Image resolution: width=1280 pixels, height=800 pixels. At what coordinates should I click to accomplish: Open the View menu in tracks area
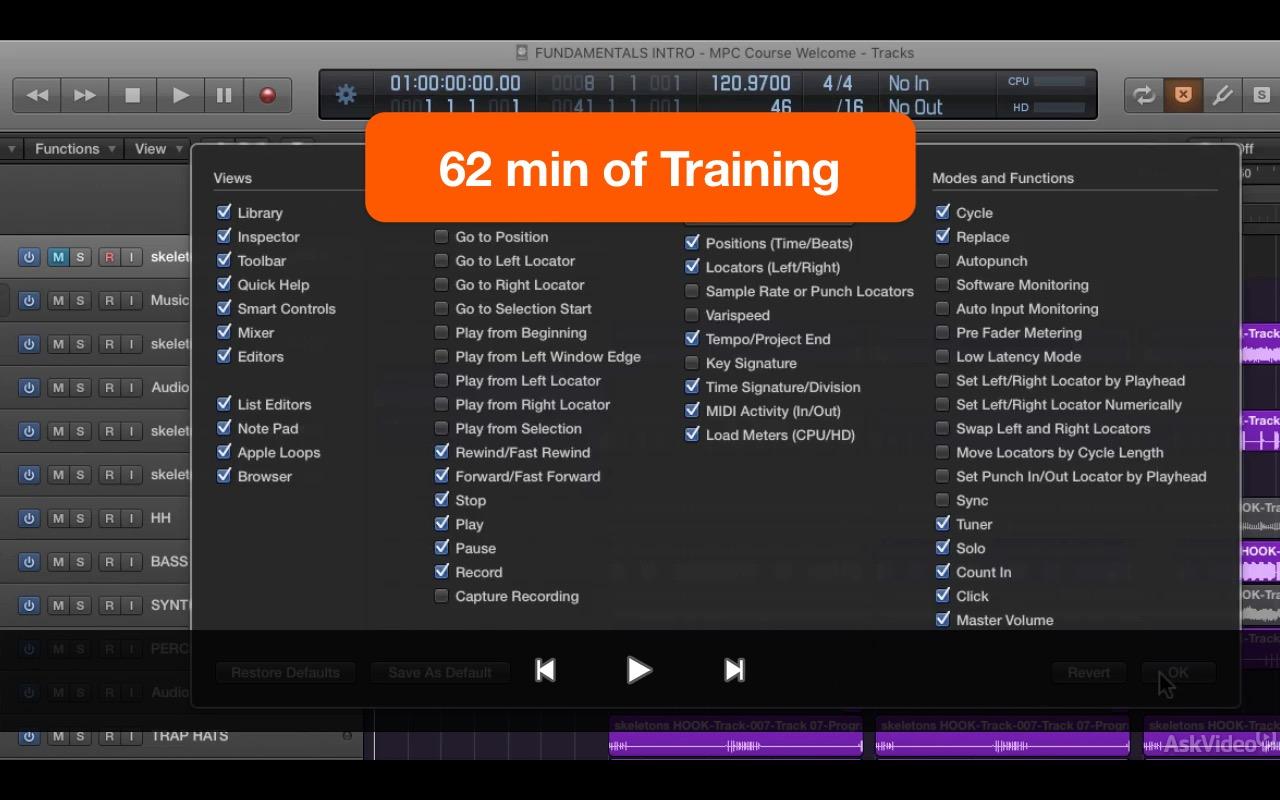click(156, 149)
